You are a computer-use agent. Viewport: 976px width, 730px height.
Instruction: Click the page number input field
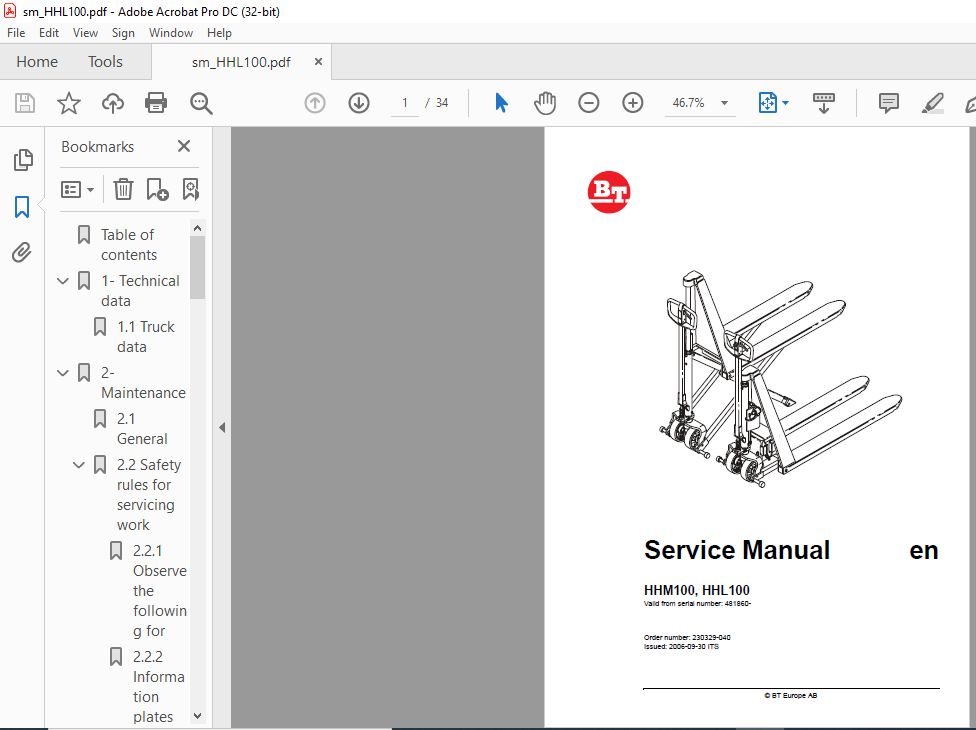point(405,103)
